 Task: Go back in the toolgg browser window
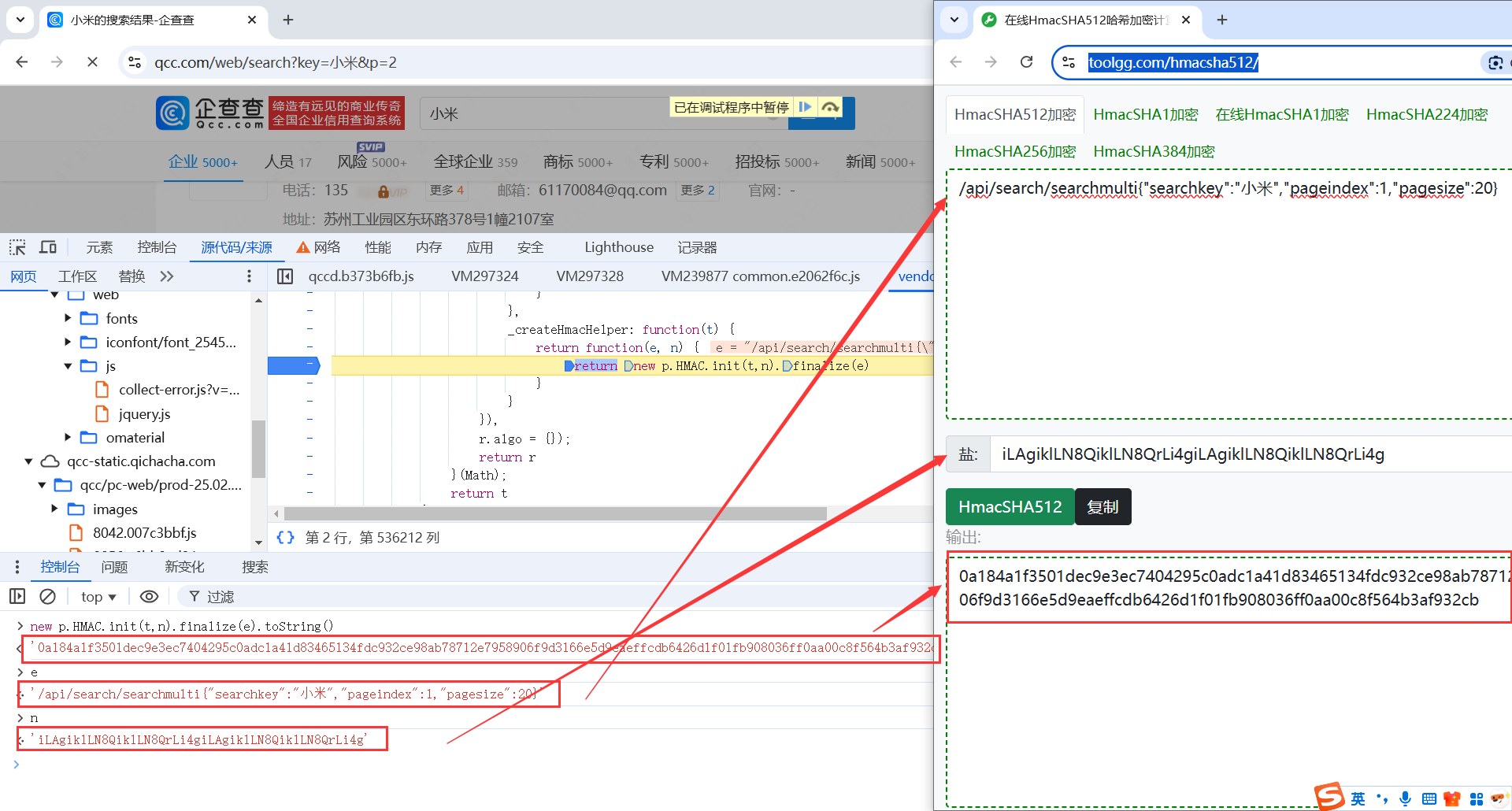tap(956, 62)
